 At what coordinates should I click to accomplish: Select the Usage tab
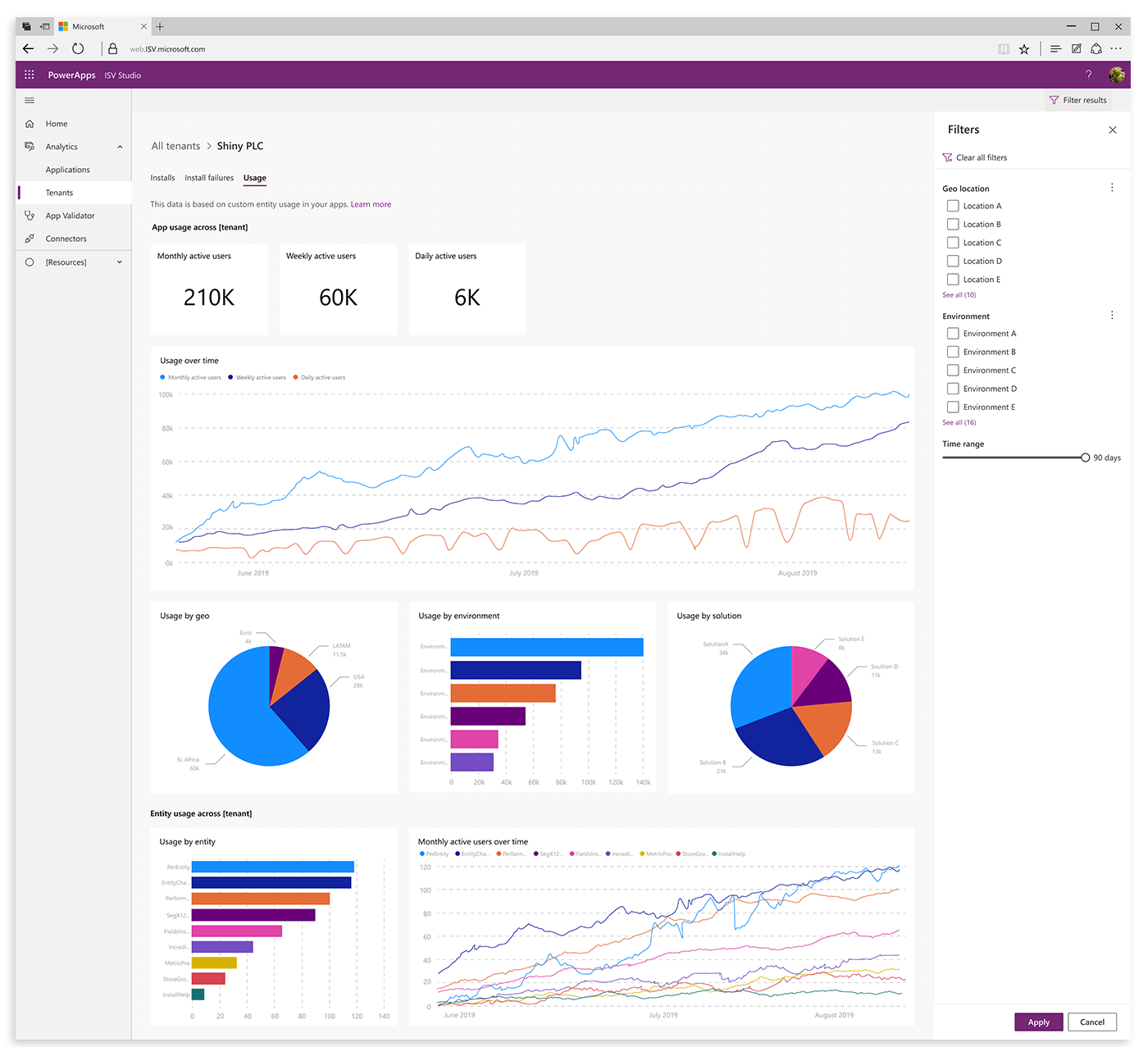(254, 178)
